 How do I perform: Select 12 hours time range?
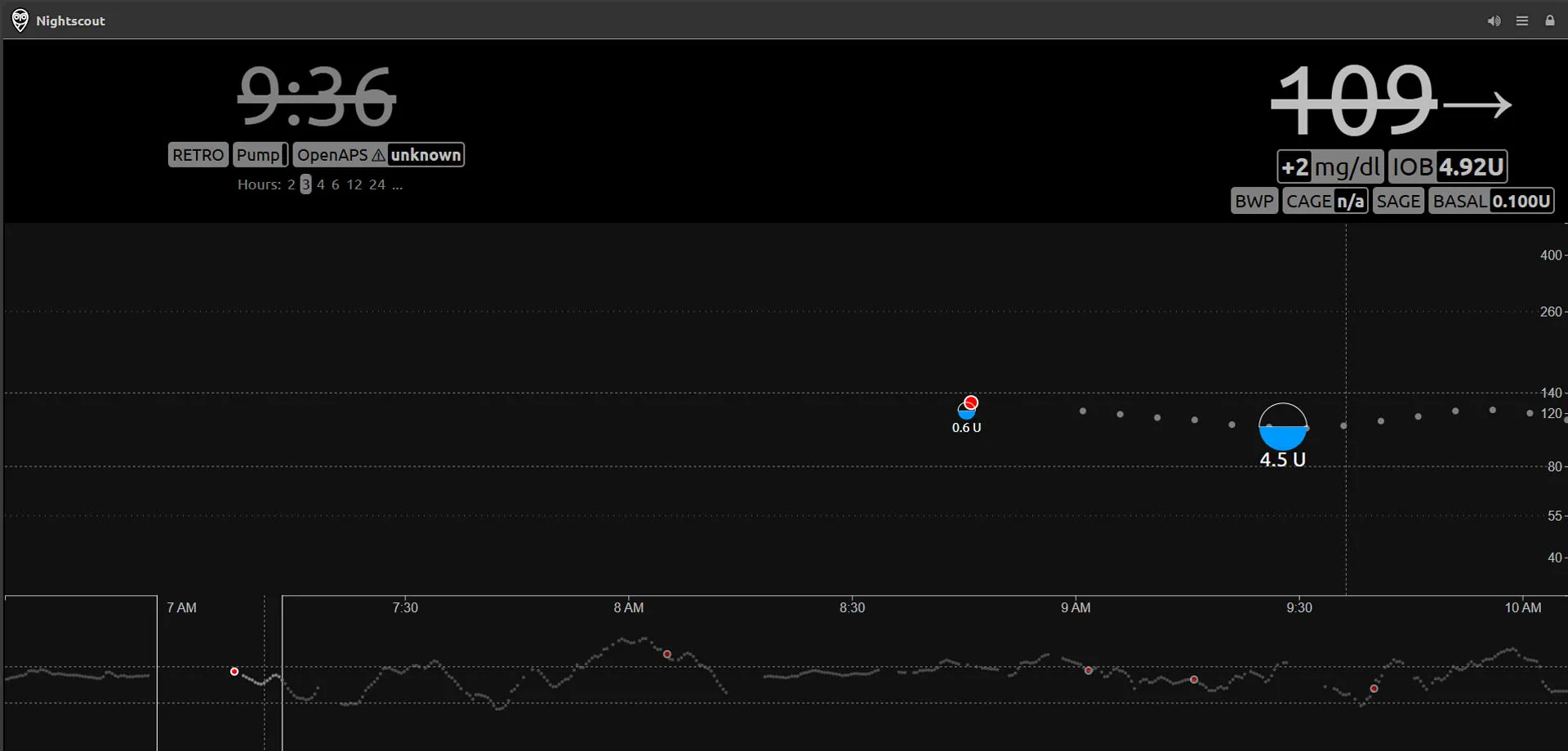coord(354,184)
